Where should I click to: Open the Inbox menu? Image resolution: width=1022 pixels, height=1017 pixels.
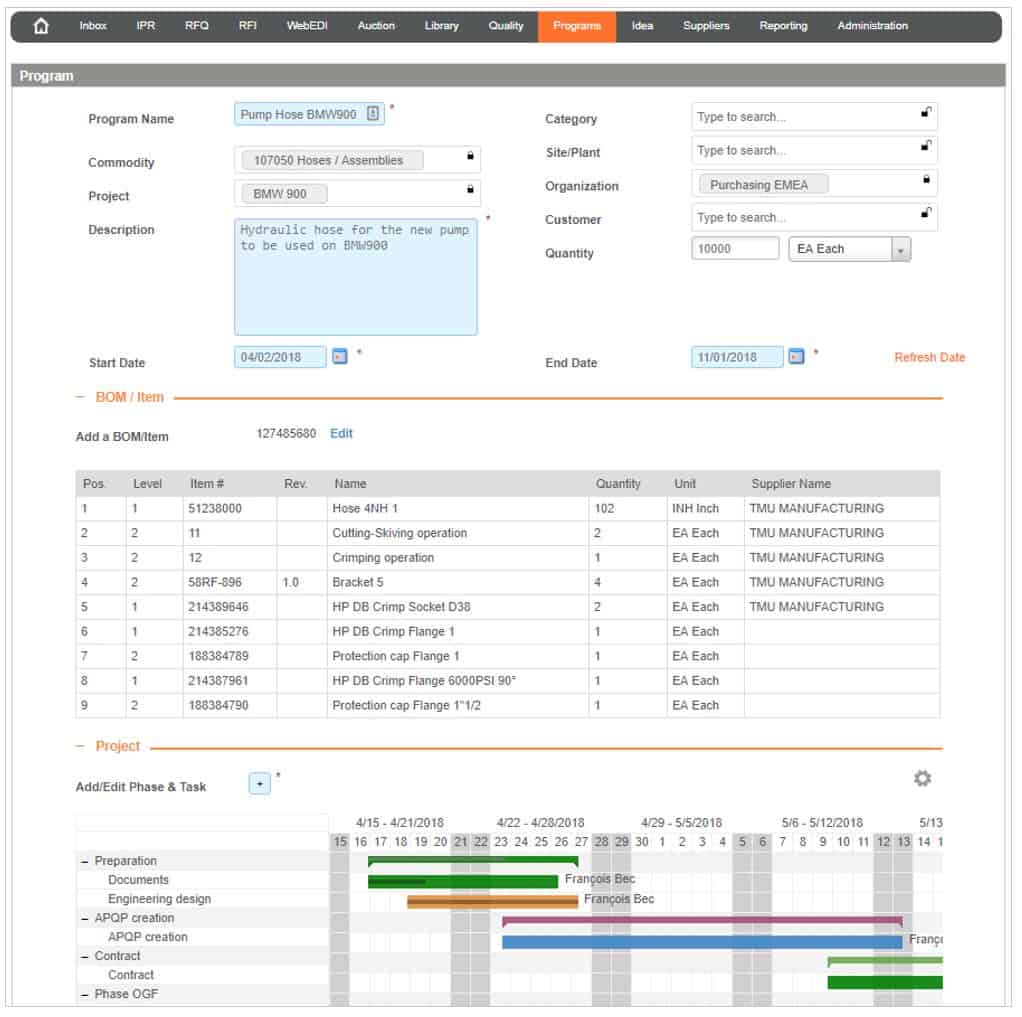[93, 26]
